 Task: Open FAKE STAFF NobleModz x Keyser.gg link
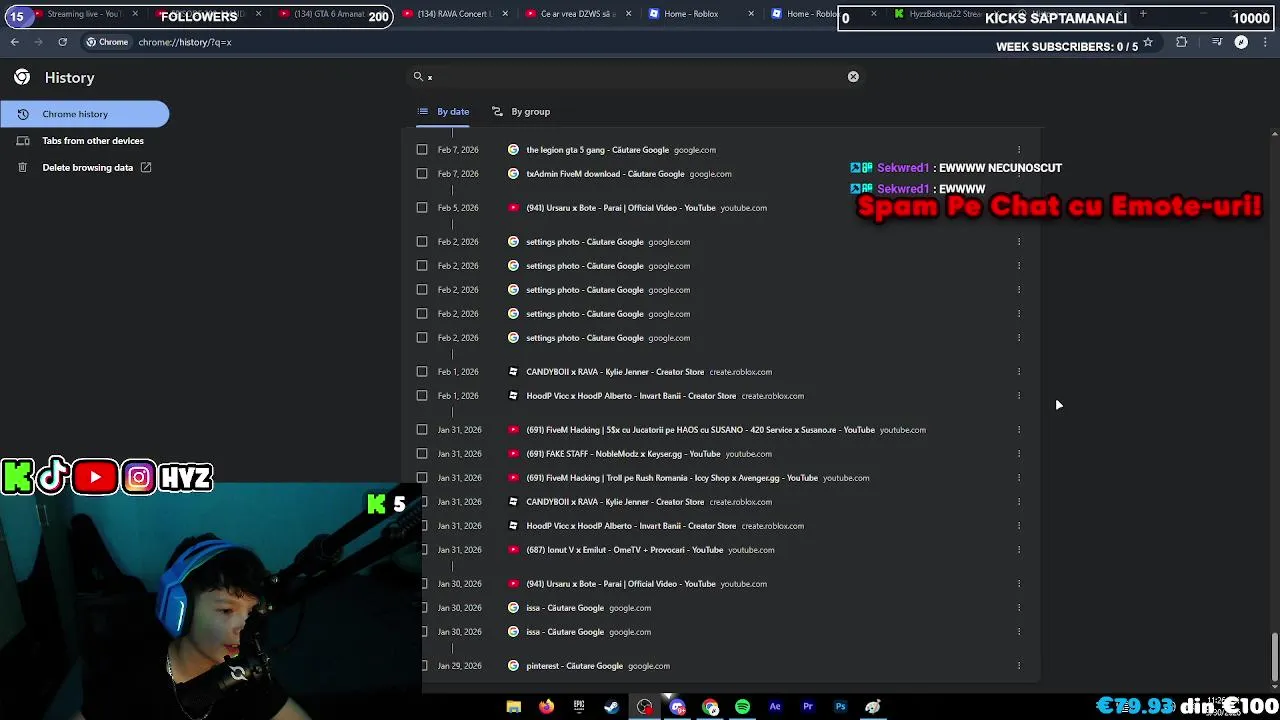(x=623, y=454)
